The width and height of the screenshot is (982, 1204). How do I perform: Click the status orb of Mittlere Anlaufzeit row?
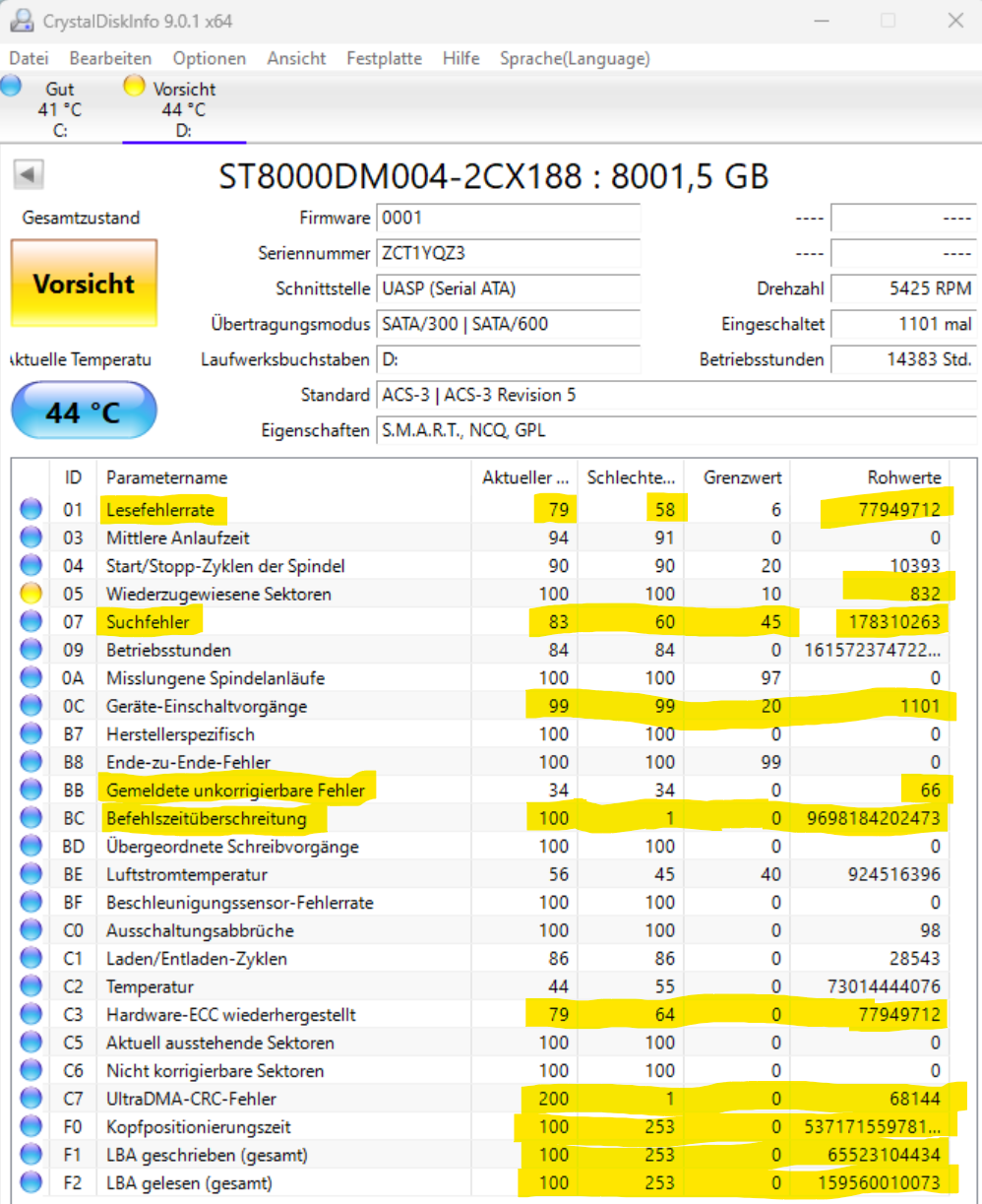[31, 538]
